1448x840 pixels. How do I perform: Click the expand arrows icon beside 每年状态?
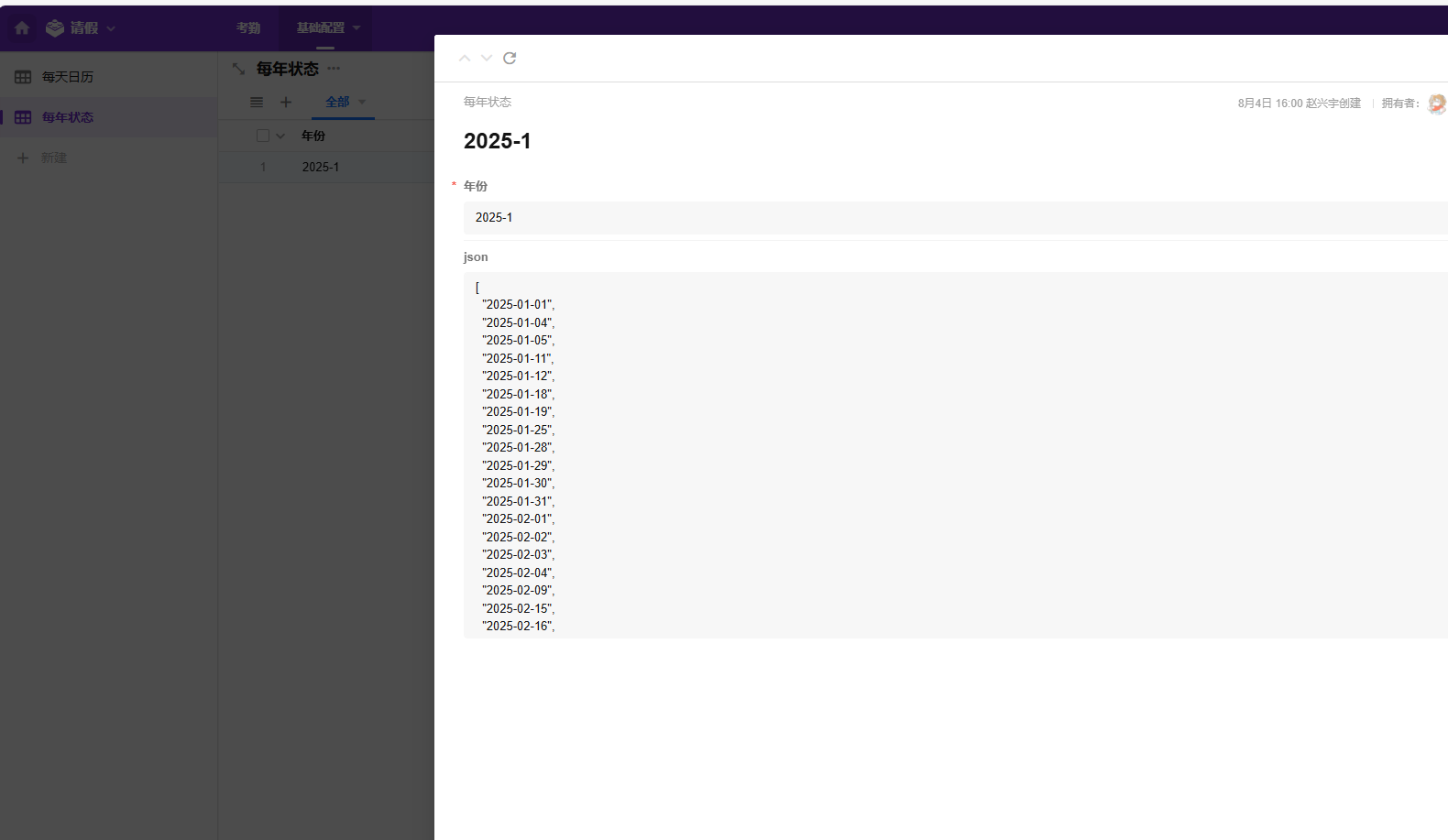238,69
